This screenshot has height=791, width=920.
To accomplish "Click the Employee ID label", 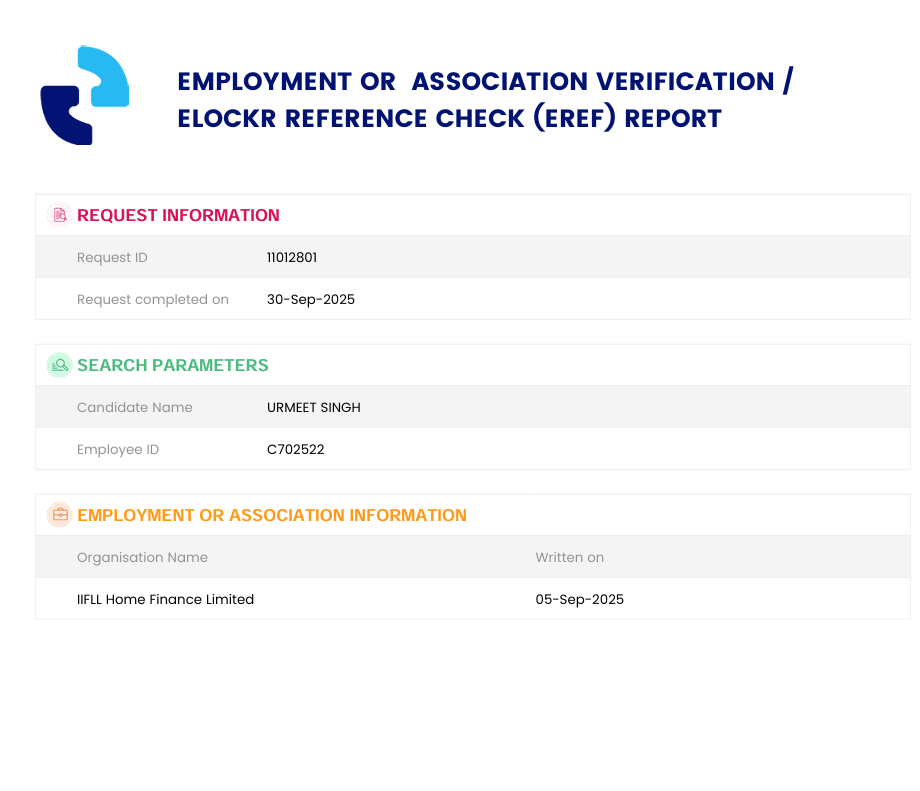I will pos(117,450).
